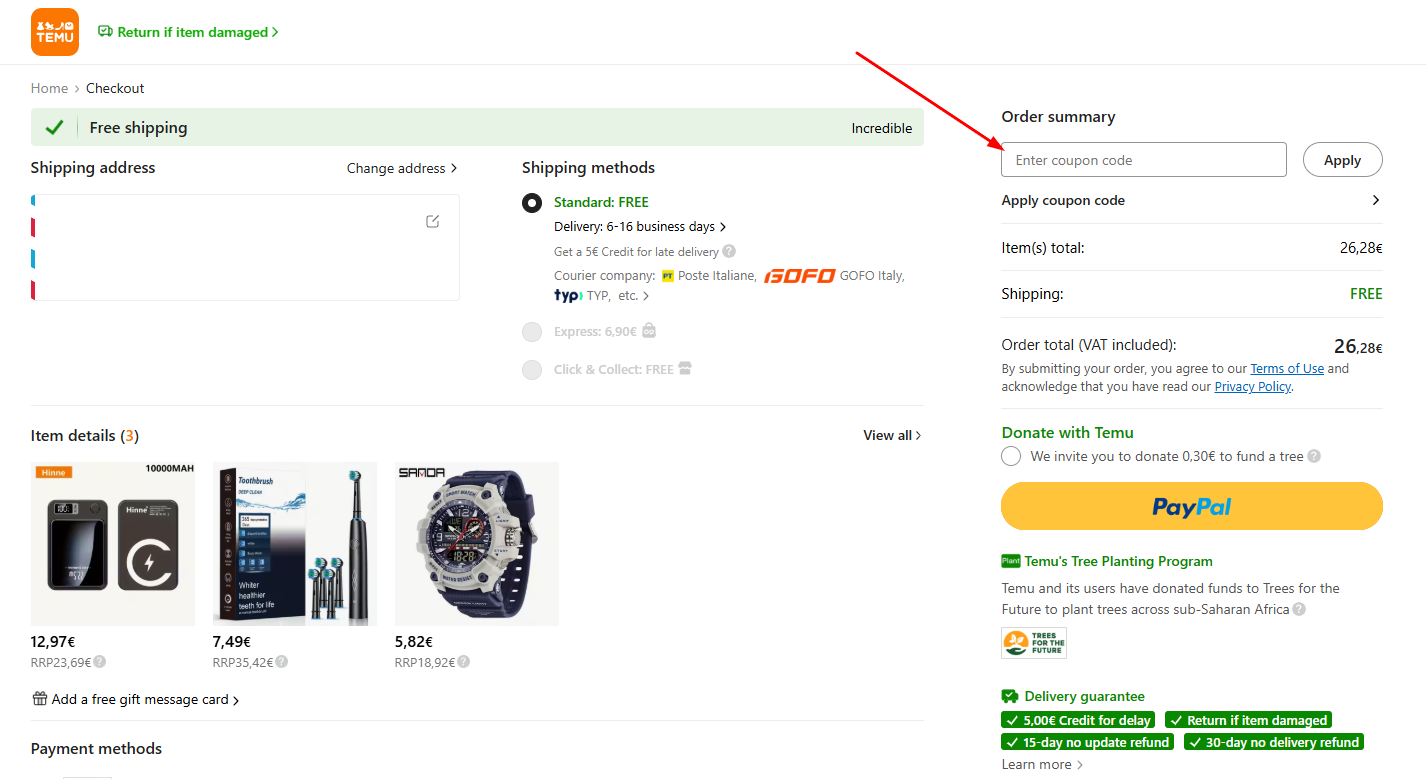The height and width of the screenshot is (779, 1426).
Task: Expand Apply coupon code chevron
Action: pyautogui.click(x=1376, y=200)
